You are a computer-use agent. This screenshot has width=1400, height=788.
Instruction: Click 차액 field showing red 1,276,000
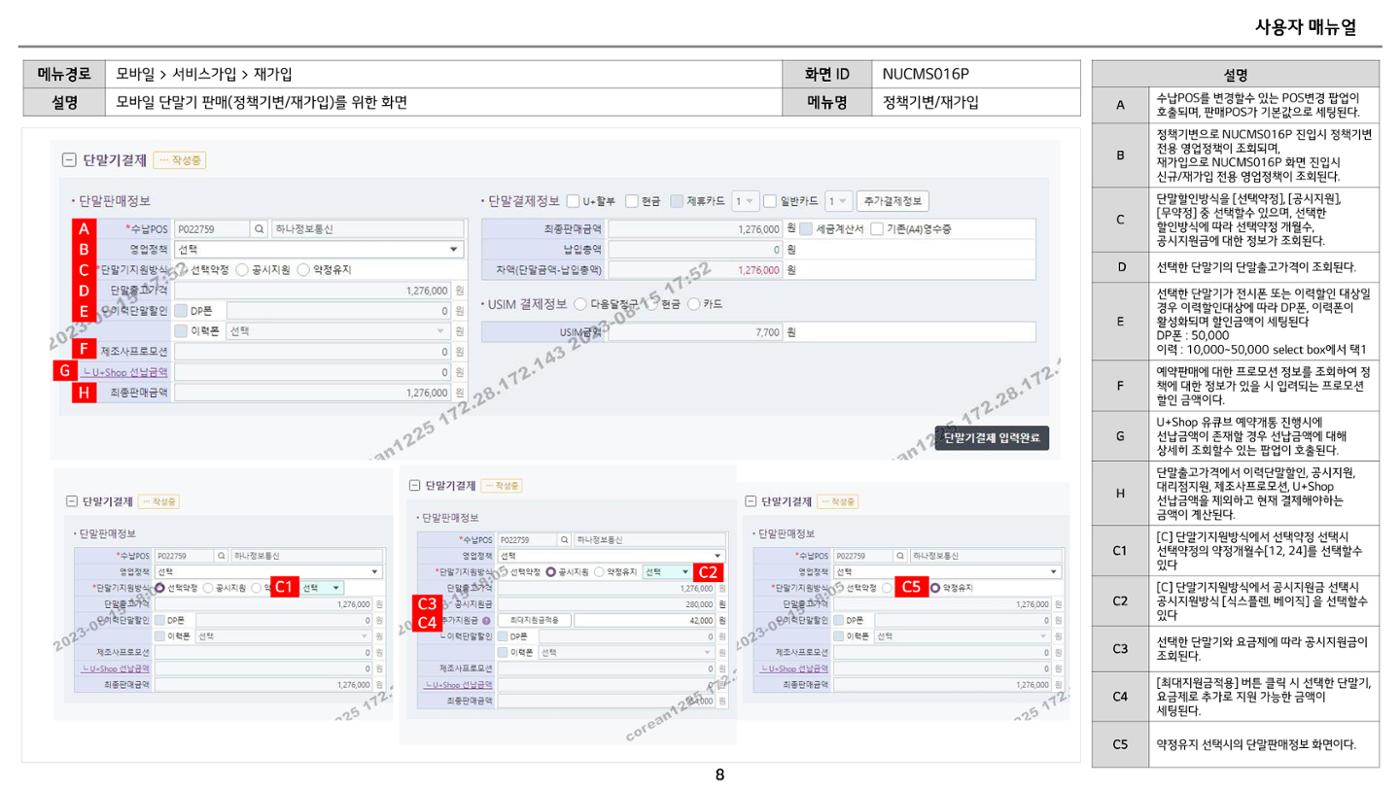tap(694, 270)
